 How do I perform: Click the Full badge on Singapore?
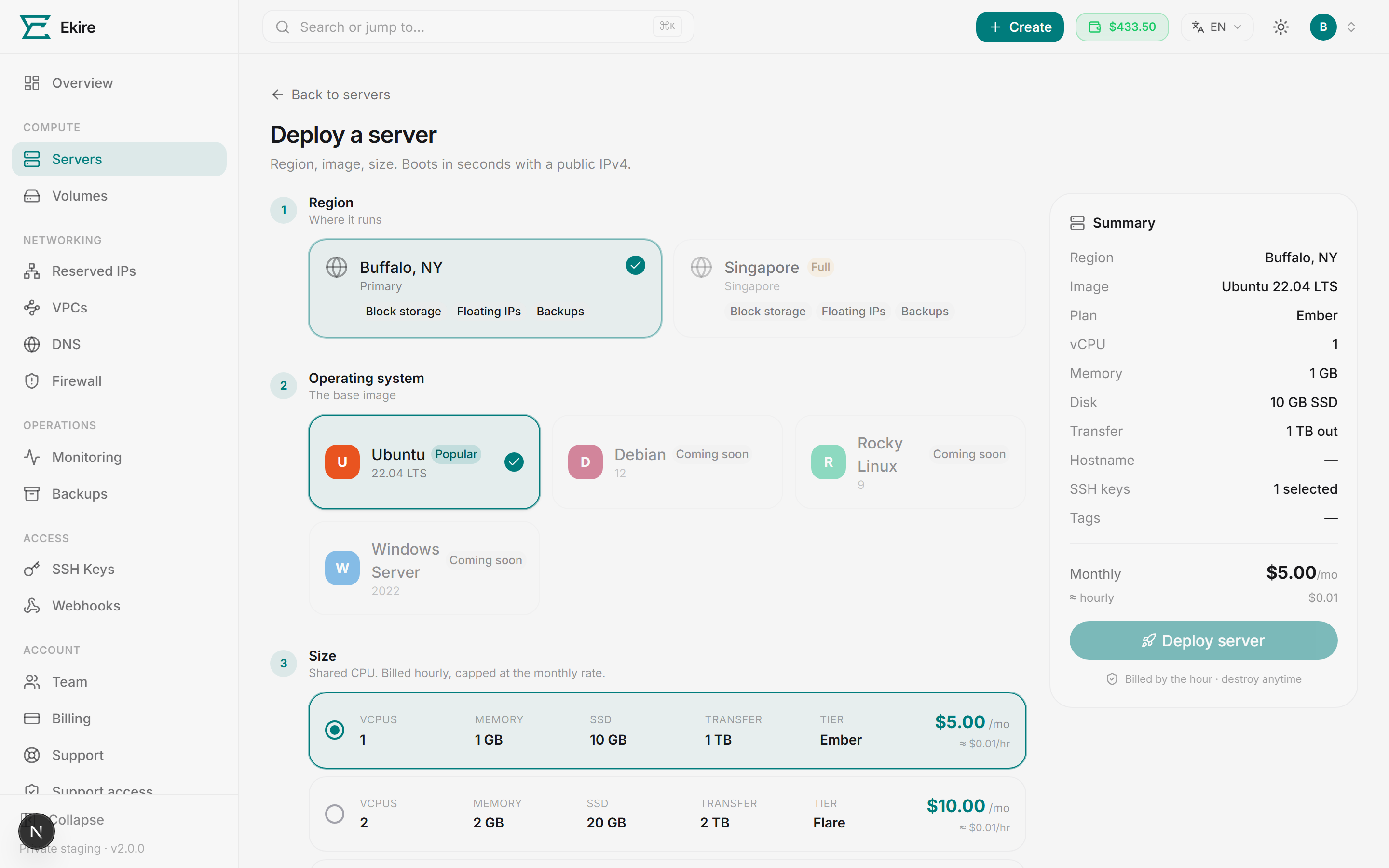click(821, 267)
